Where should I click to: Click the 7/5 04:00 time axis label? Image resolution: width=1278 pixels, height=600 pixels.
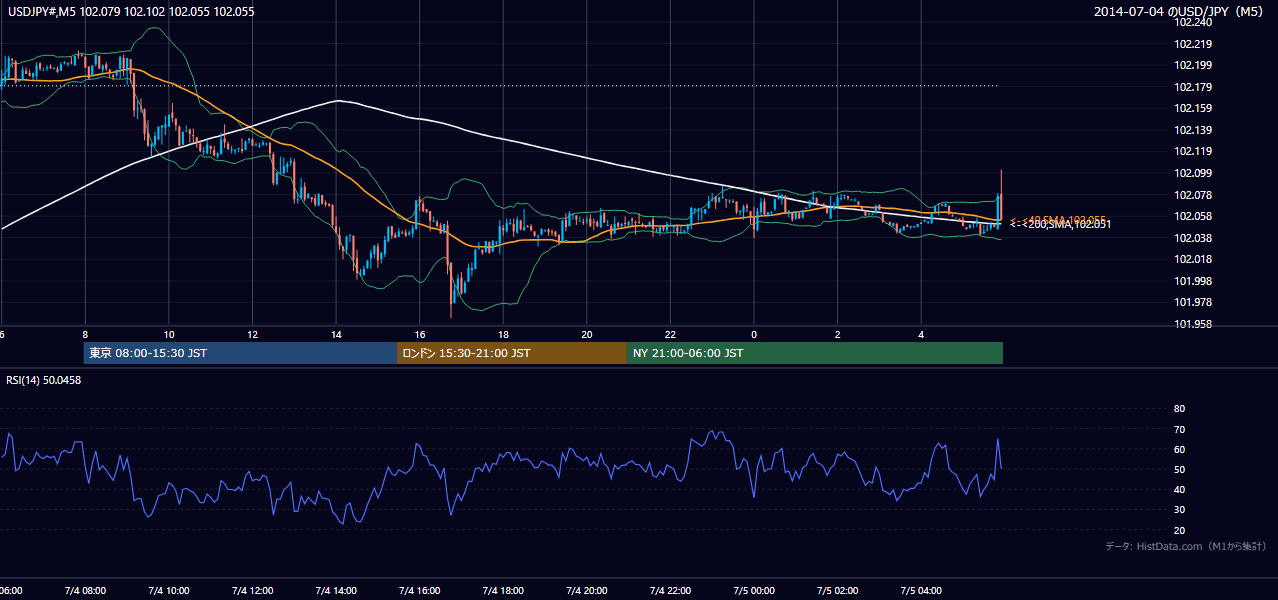click(921, 590)
